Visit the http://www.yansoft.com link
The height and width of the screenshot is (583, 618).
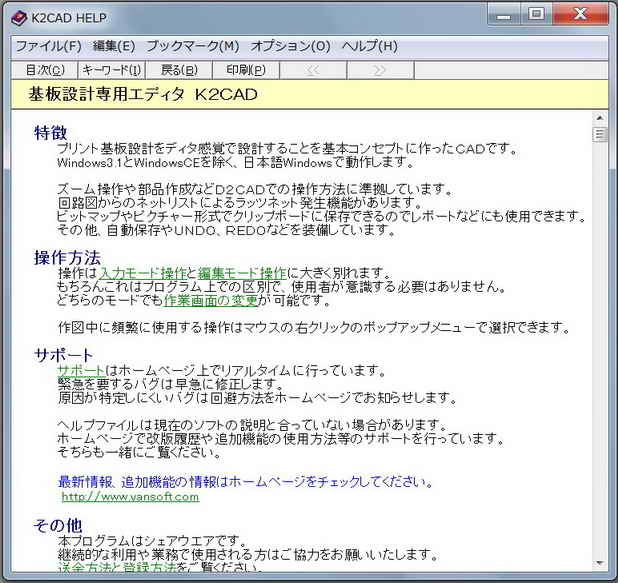click(x=130, y=496)
